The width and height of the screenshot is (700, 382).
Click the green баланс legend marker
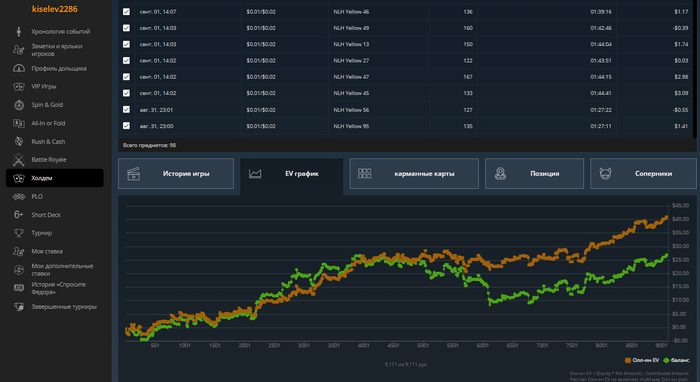[667, 360]
